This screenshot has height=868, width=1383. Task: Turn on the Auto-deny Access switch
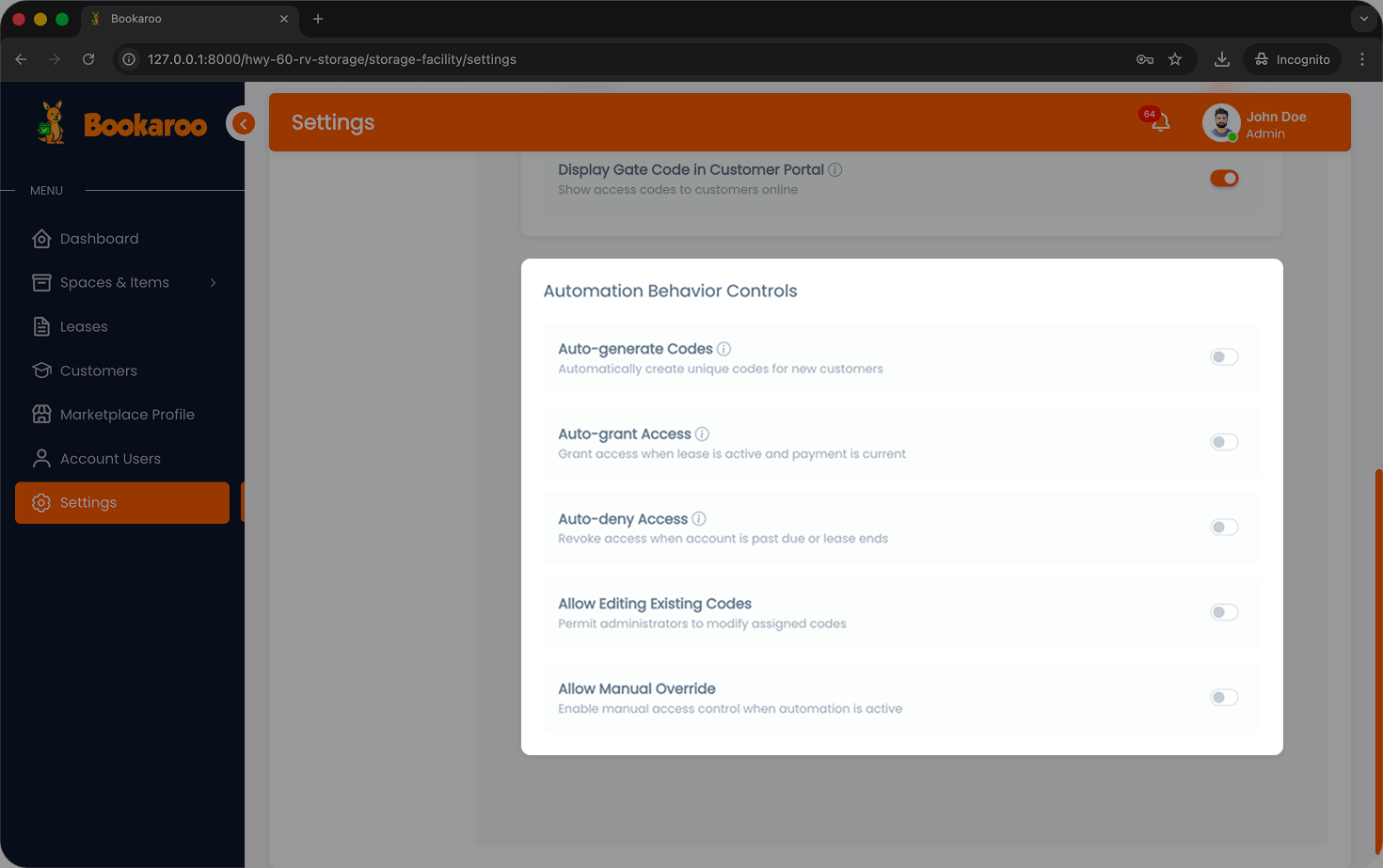tap(1223, 528)
